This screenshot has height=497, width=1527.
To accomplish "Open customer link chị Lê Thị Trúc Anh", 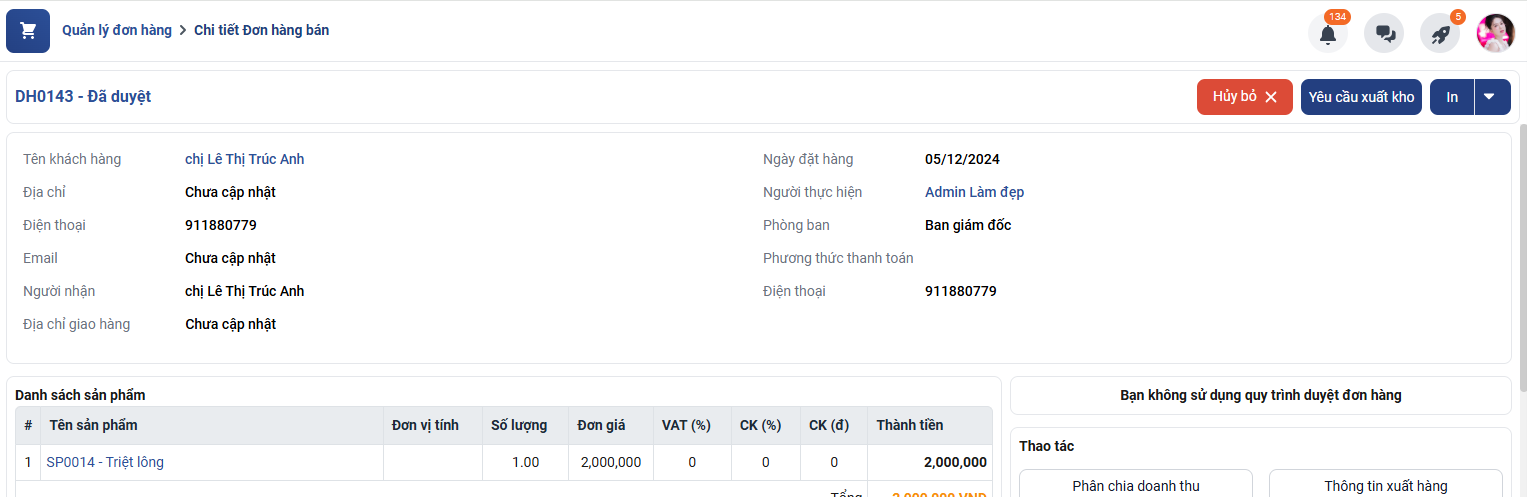I will click(x=244, y=159).
